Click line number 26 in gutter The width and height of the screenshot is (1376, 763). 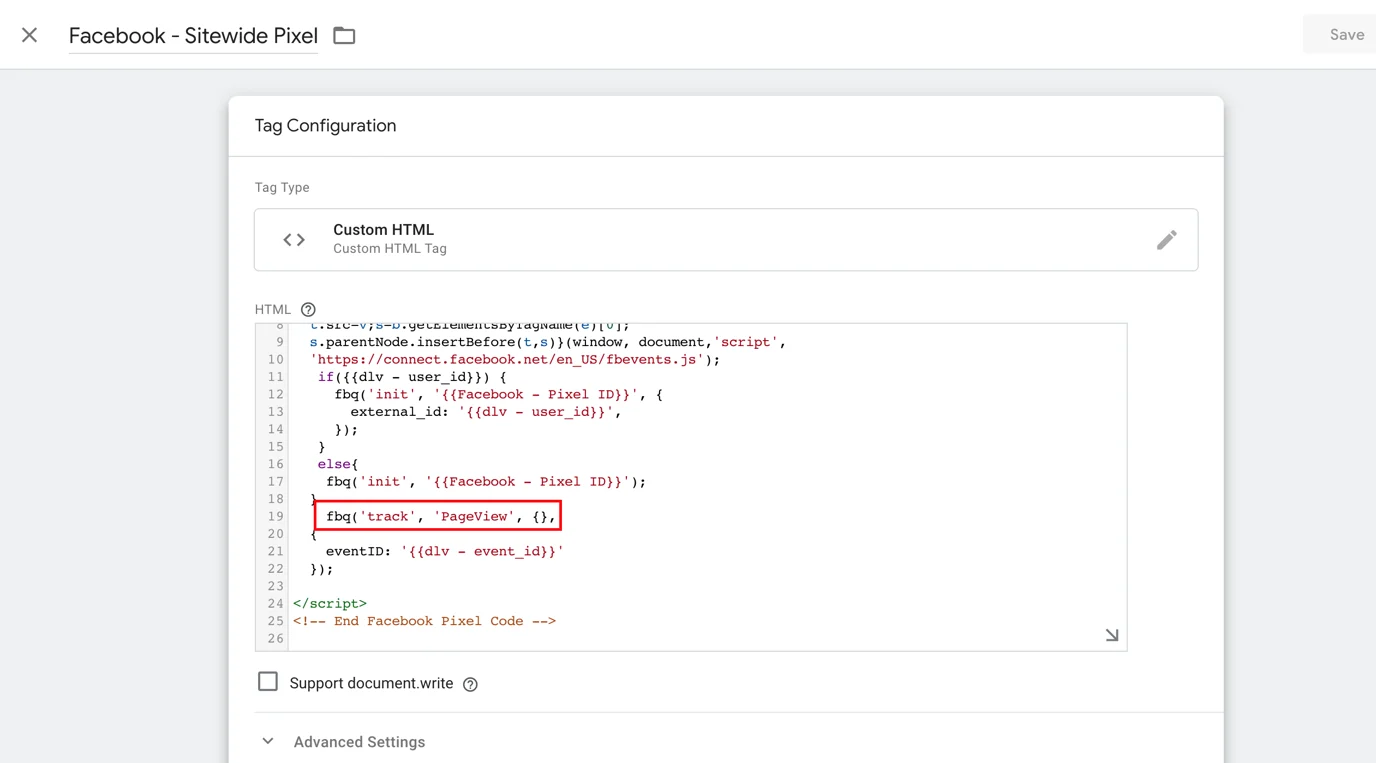pos(276,638)
